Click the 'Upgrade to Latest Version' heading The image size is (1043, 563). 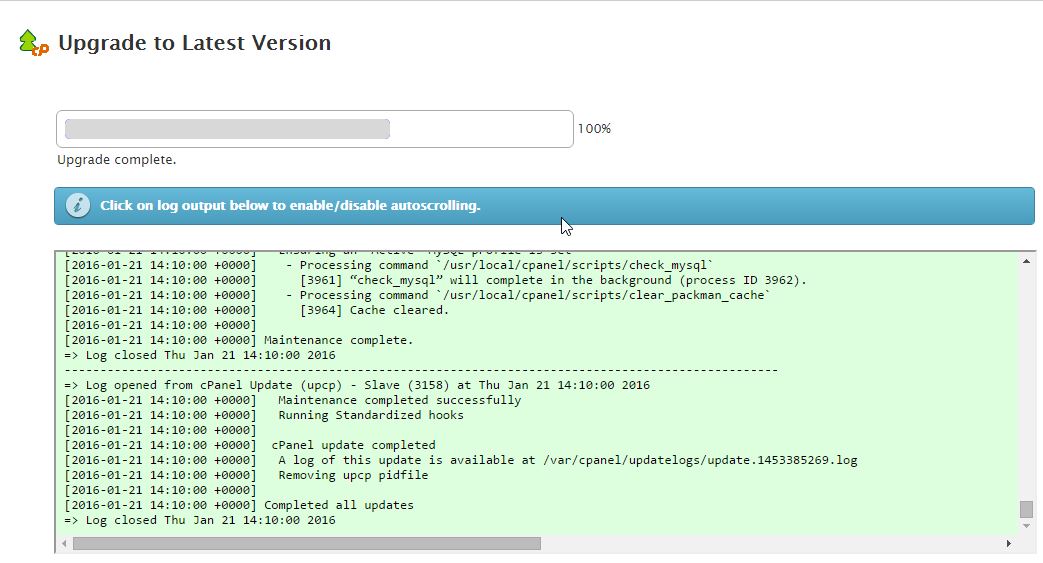195,43
